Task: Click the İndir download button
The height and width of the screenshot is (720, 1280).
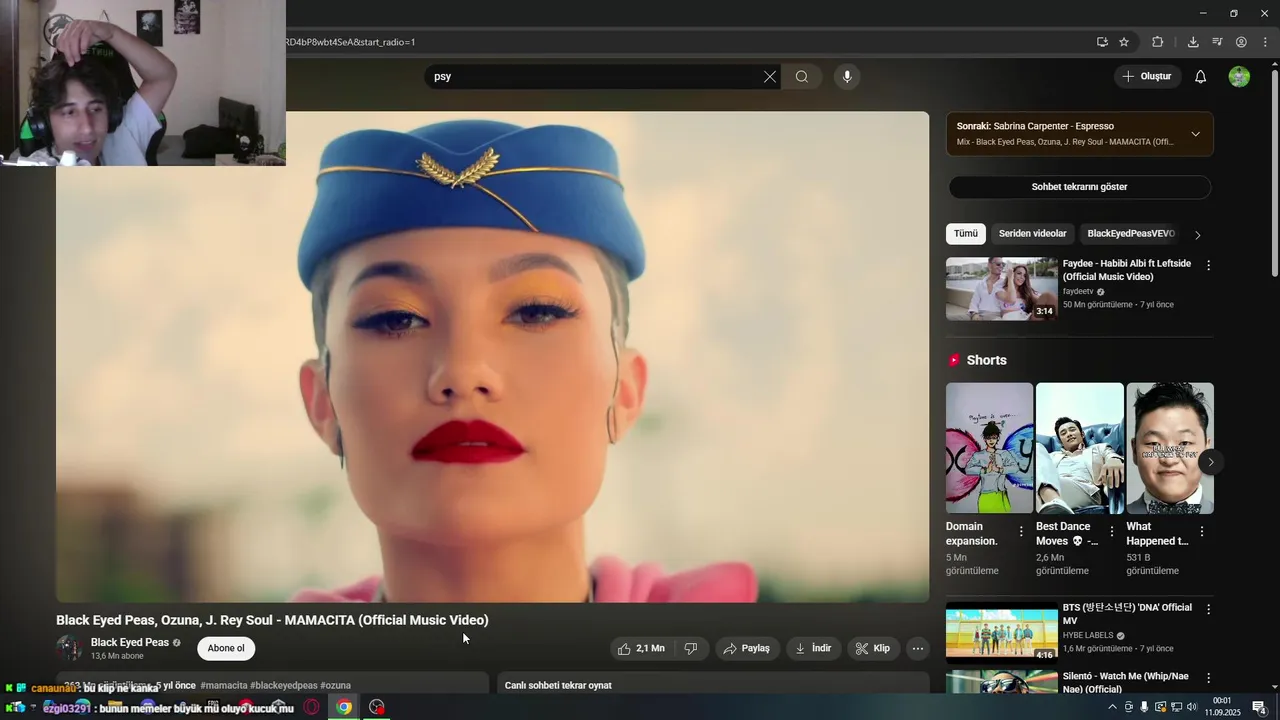Action: click(x=814, y=648)
